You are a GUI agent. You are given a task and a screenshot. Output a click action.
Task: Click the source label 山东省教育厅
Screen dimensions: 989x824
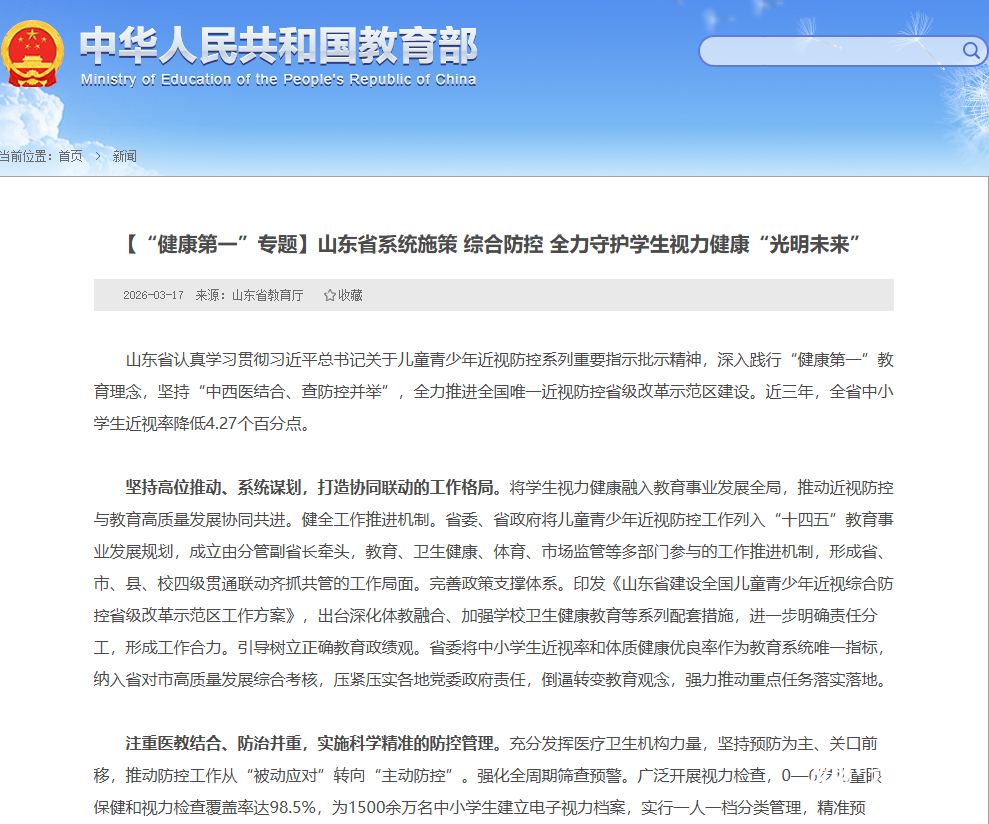click(x=267, y=295)
